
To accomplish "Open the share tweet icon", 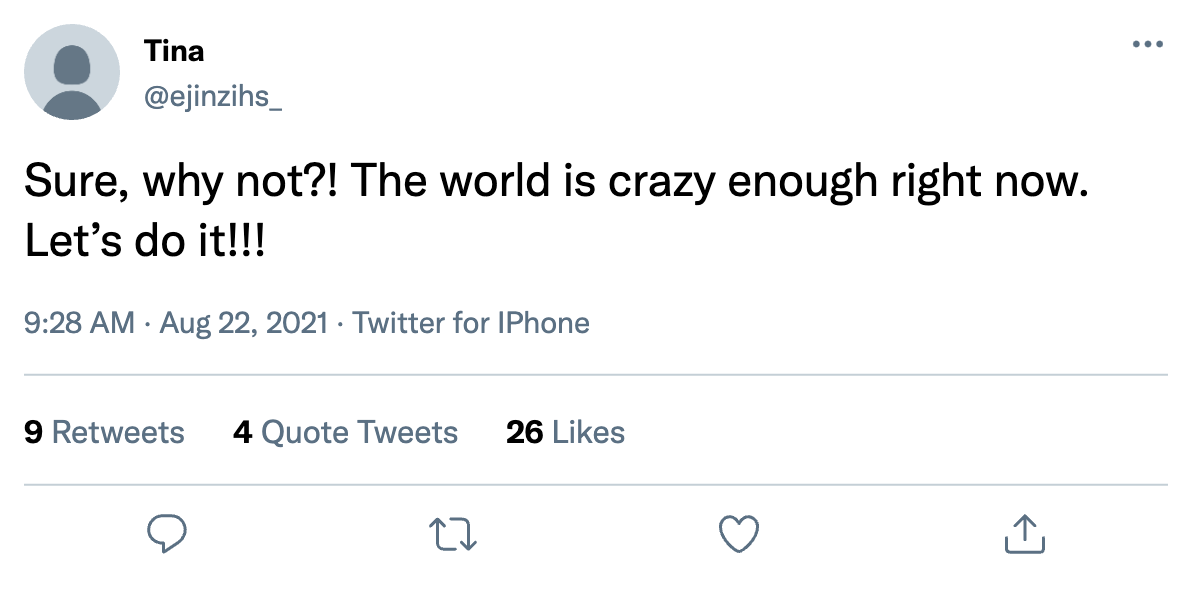I will 1024,533.
